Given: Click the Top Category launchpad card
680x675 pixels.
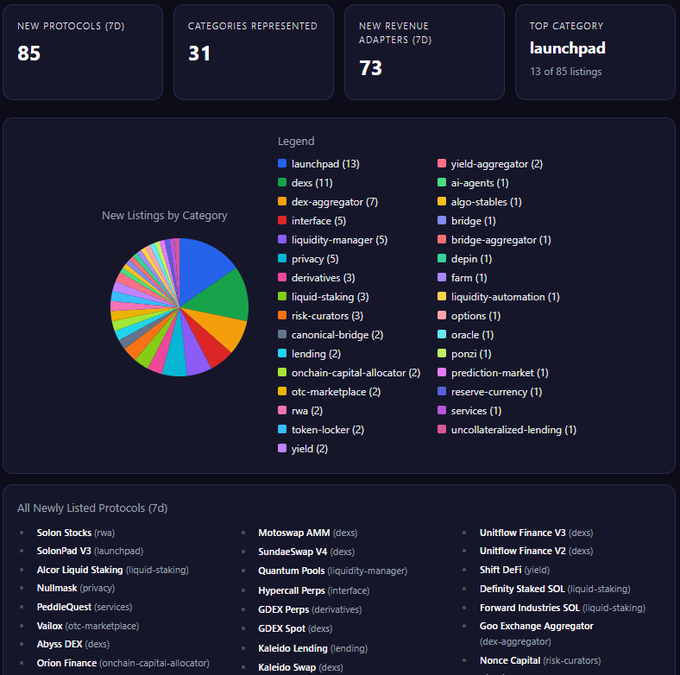Looking at the screenshot, I should click(595, 52).
